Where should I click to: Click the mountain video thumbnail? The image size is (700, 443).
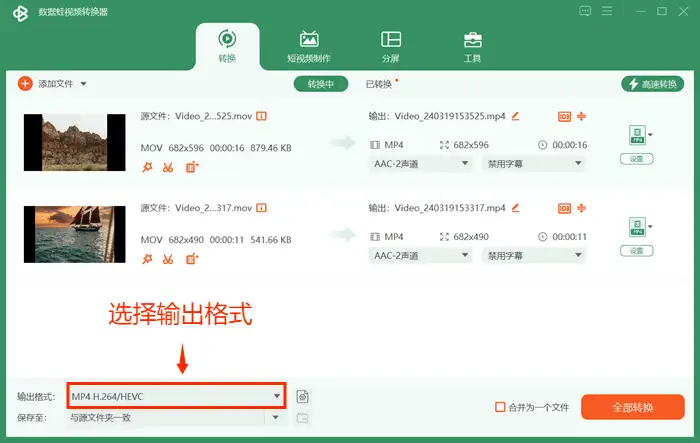(x=75, y=142)
